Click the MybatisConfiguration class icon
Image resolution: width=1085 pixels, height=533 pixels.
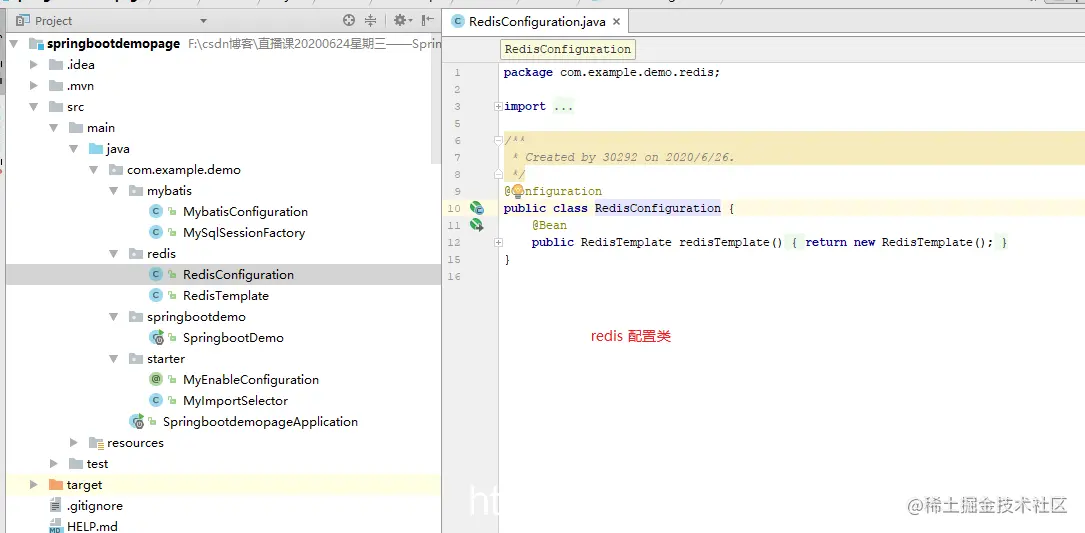click(x=156, y=212)
